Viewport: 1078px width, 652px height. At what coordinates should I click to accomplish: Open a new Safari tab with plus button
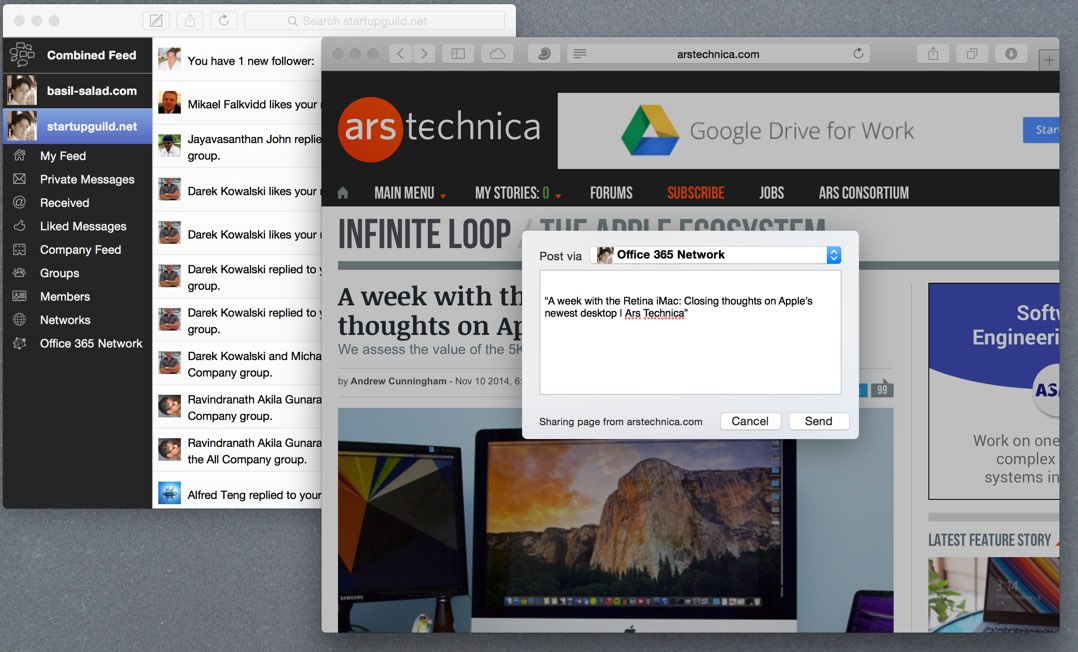(x=1049, y=61)
